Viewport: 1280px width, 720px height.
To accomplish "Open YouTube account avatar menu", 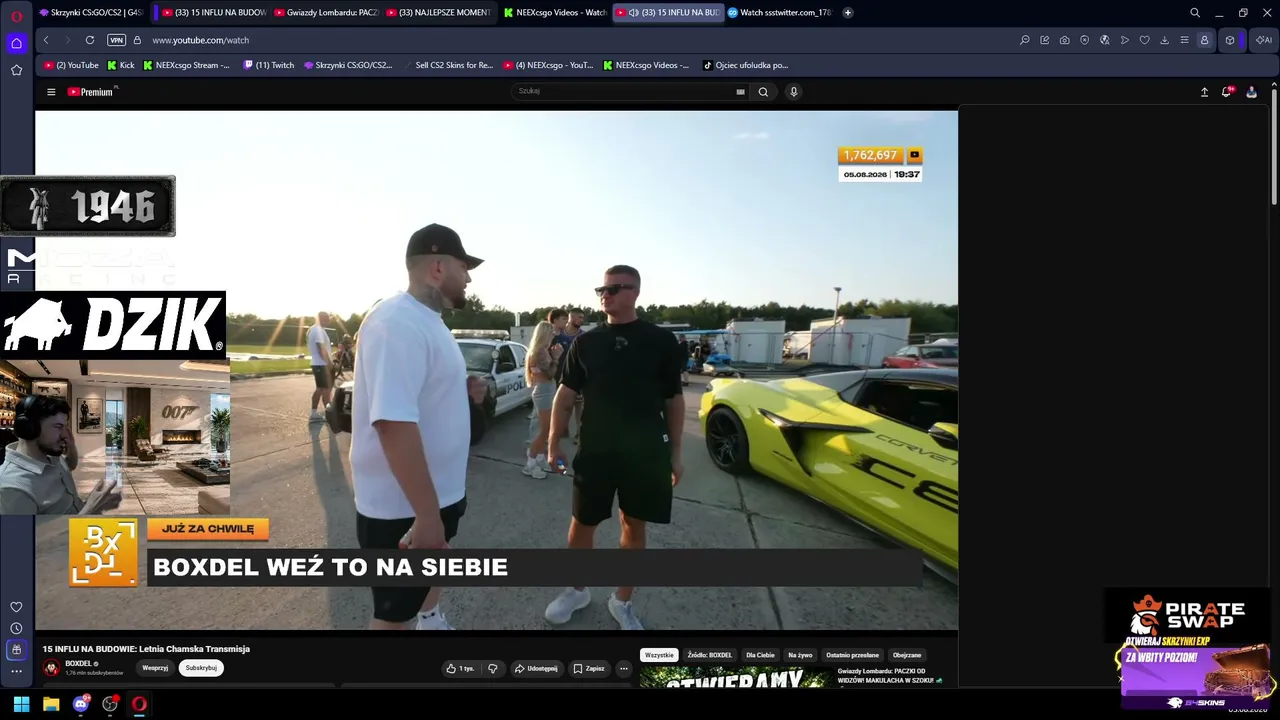I will click(1251, 92).
